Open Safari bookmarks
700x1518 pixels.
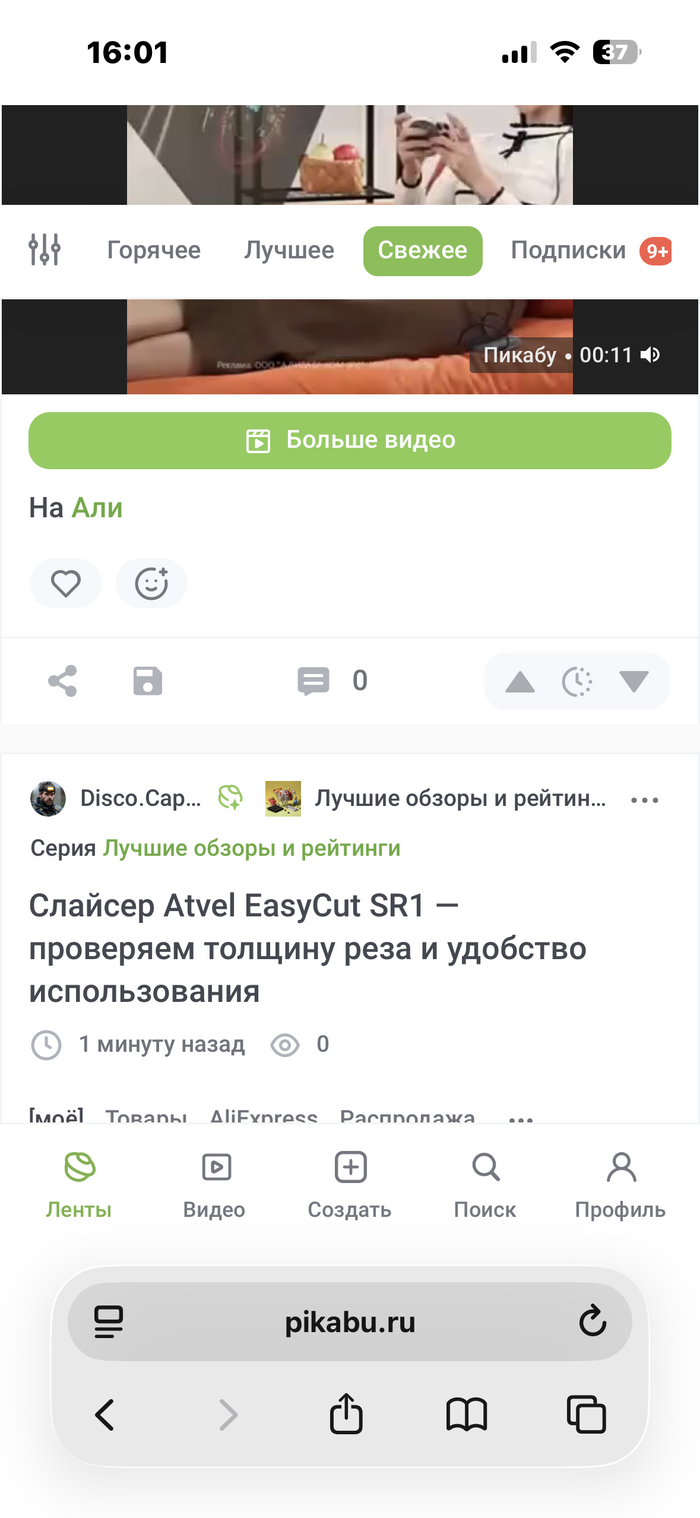tap(466, 1414)
